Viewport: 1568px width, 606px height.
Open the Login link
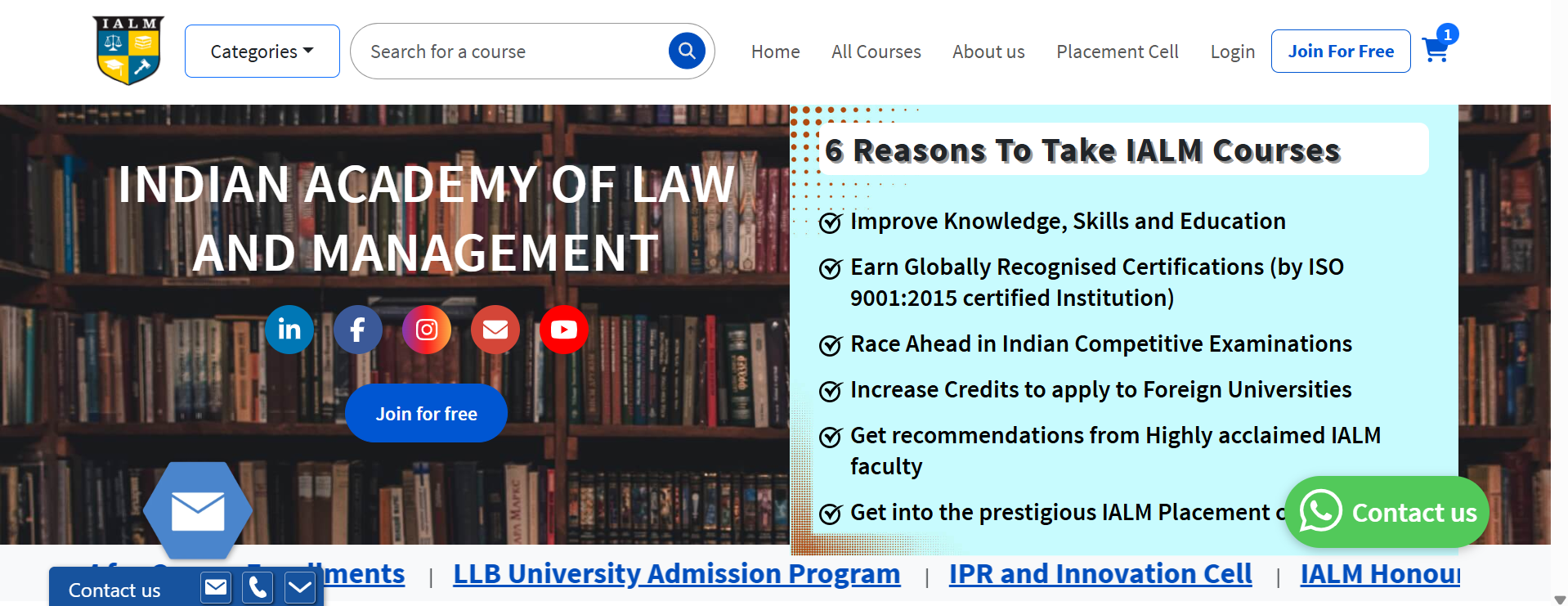[1232, 52]
